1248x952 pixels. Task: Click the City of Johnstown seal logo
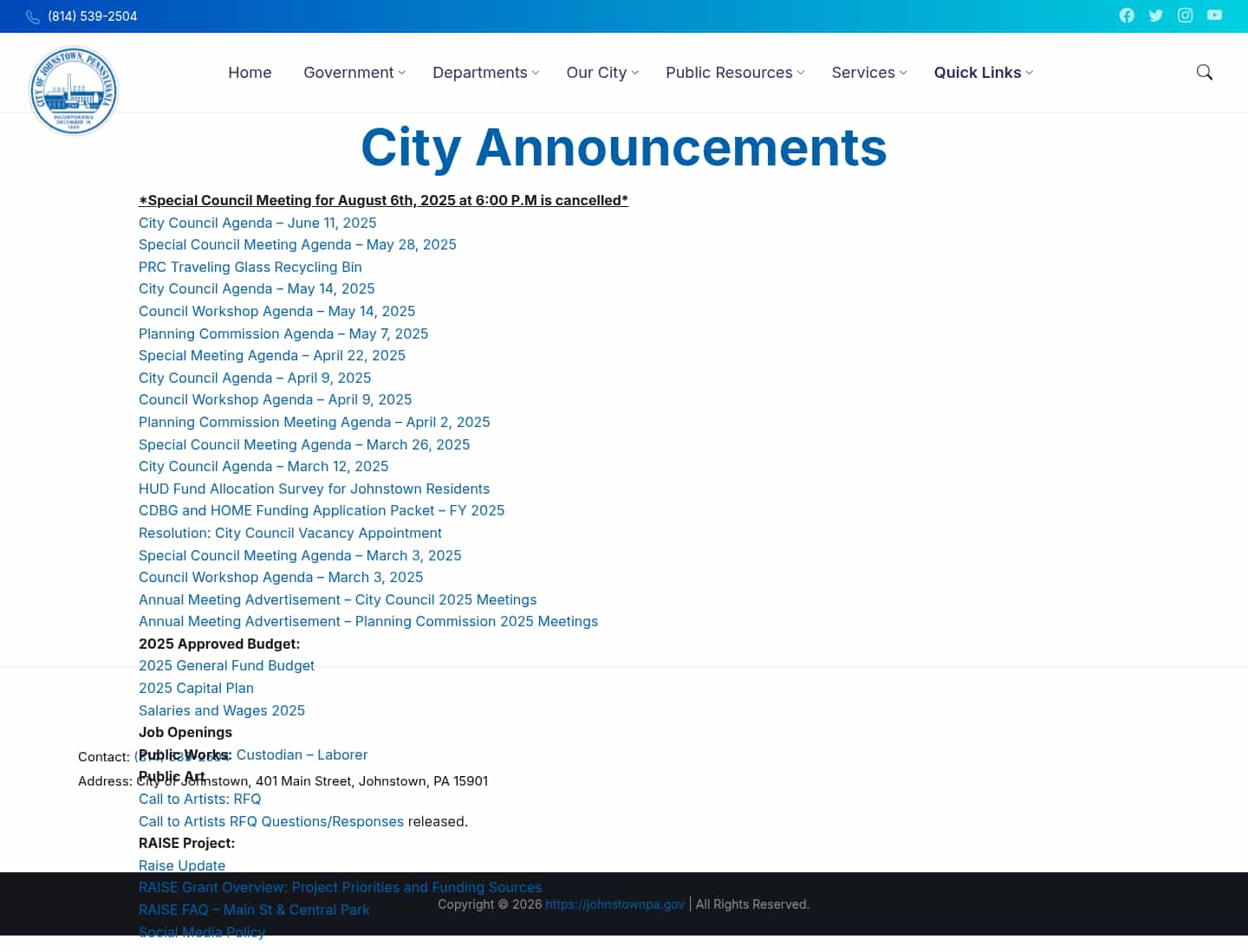point(74,90)
